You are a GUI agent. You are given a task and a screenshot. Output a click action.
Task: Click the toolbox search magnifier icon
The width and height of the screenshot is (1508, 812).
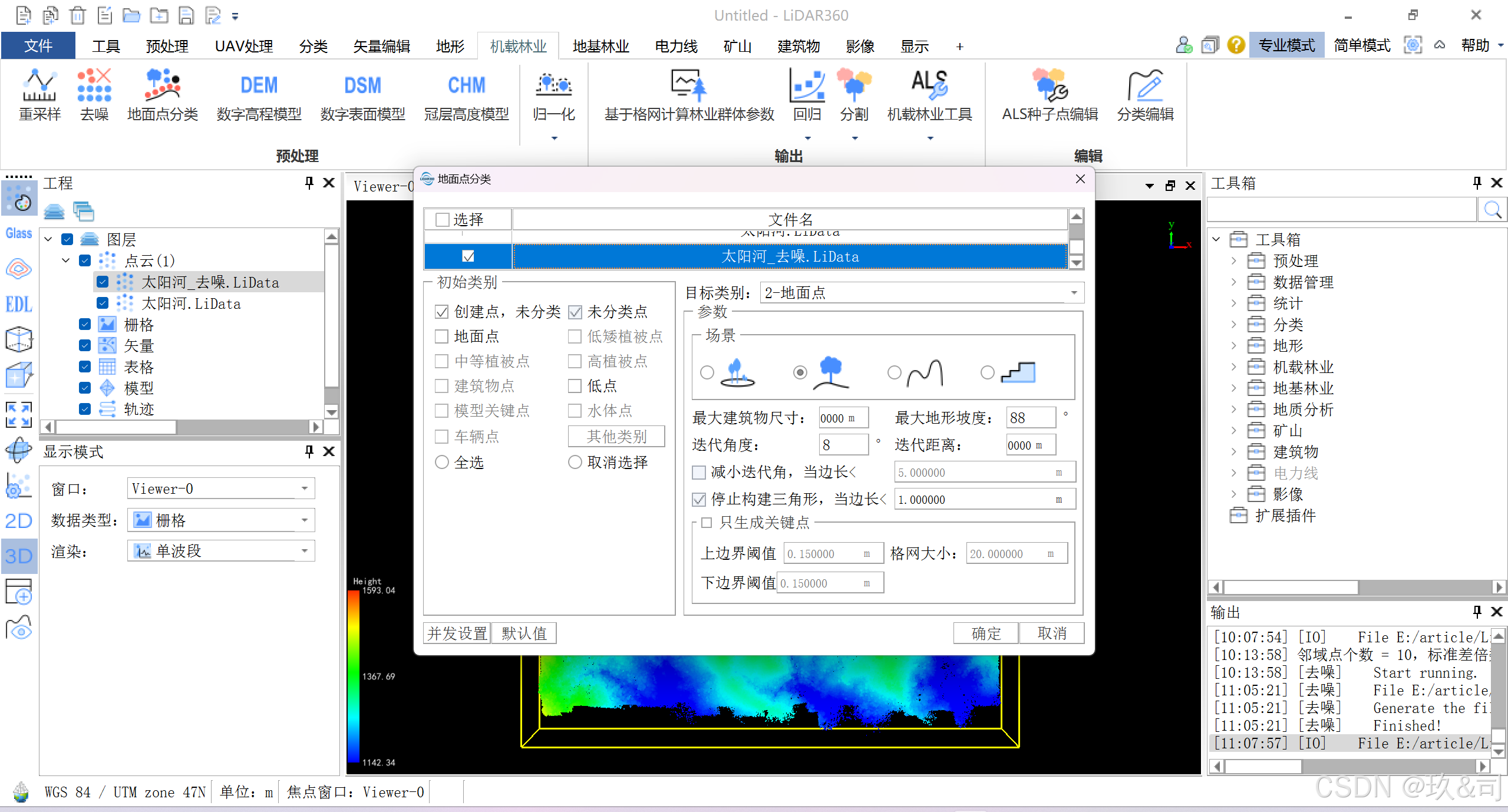pyautogui.click(x=1491, y=210)
